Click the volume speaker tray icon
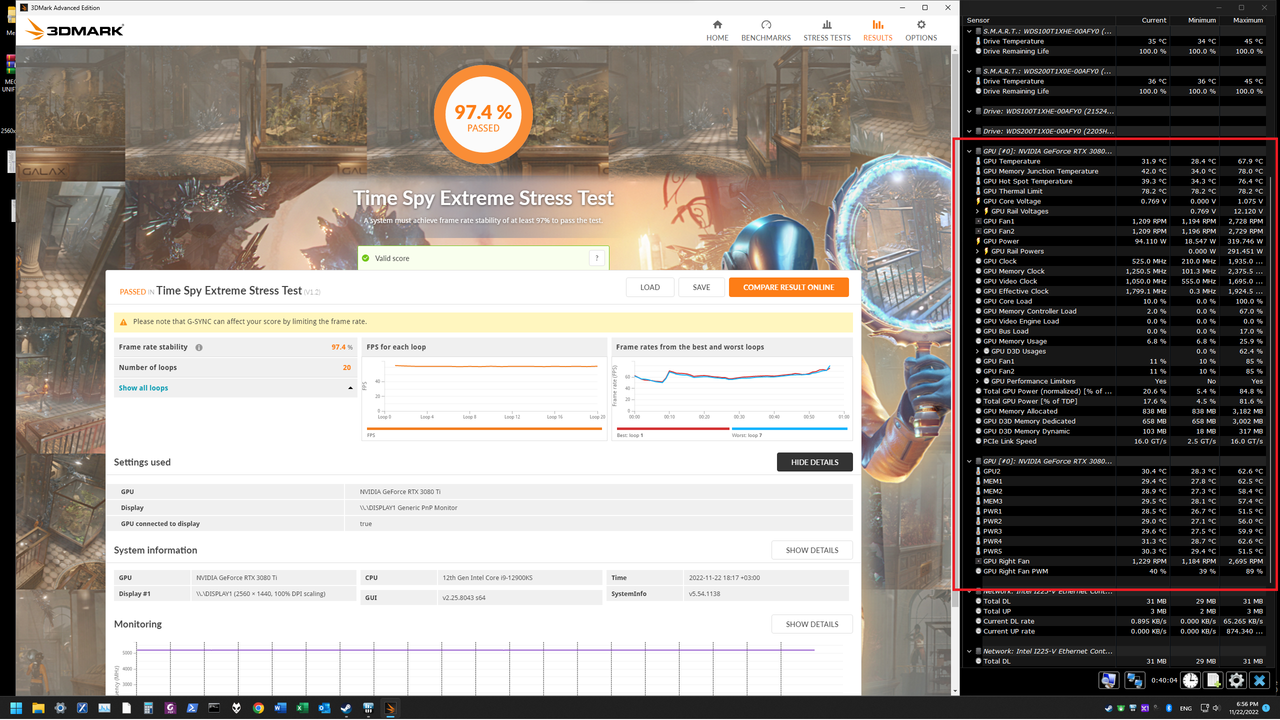 1216,707
